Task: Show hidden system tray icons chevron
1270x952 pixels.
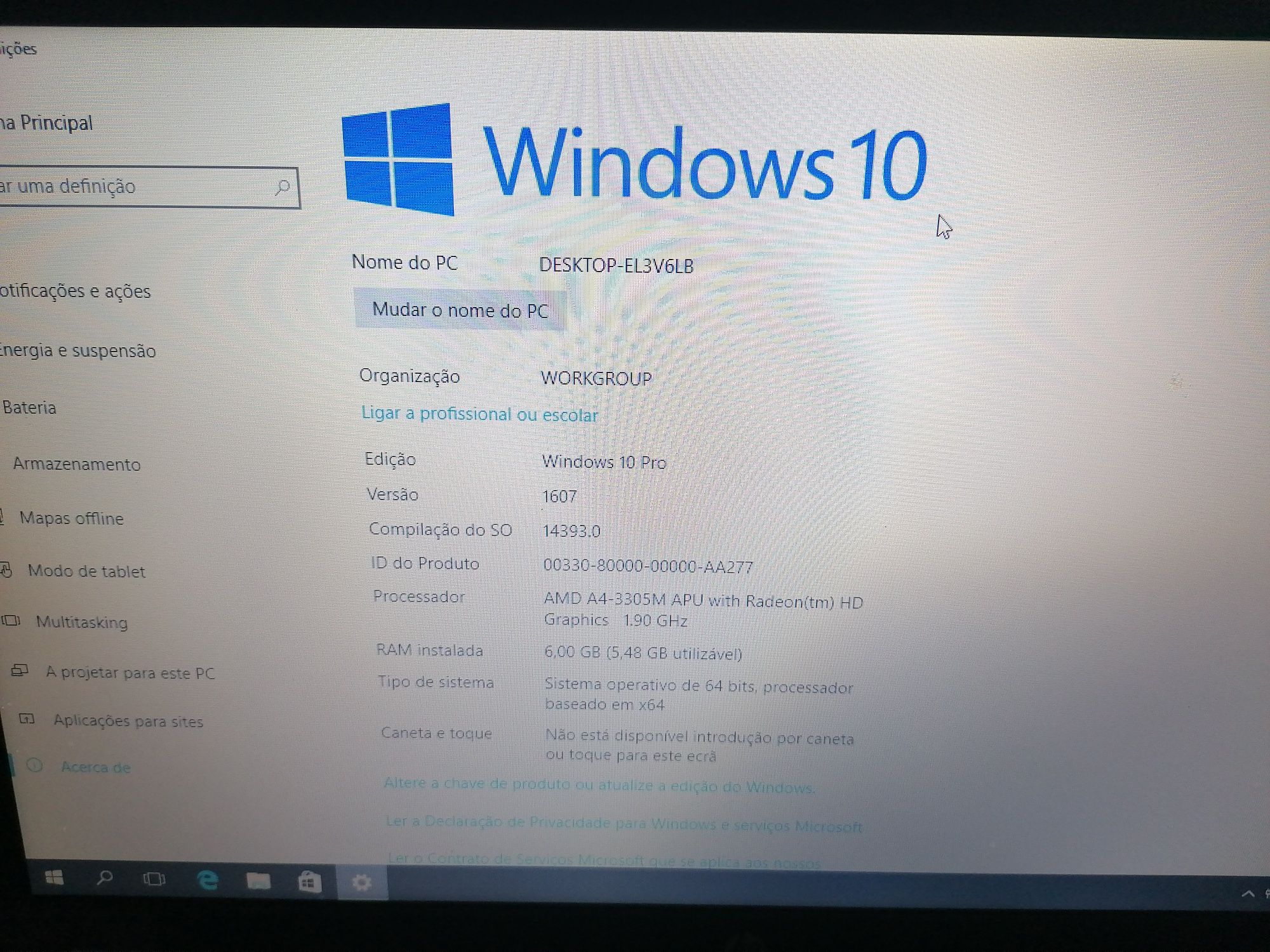Action: (1248, 894)
